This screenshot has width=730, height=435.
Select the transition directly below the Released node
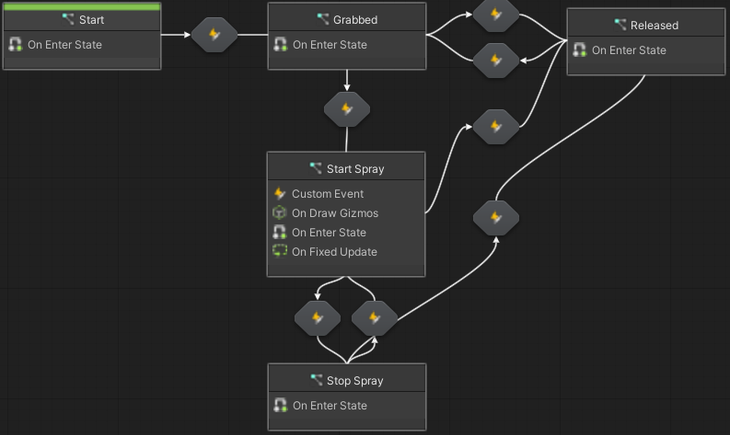pyautogui.click(x=495, y=217)
